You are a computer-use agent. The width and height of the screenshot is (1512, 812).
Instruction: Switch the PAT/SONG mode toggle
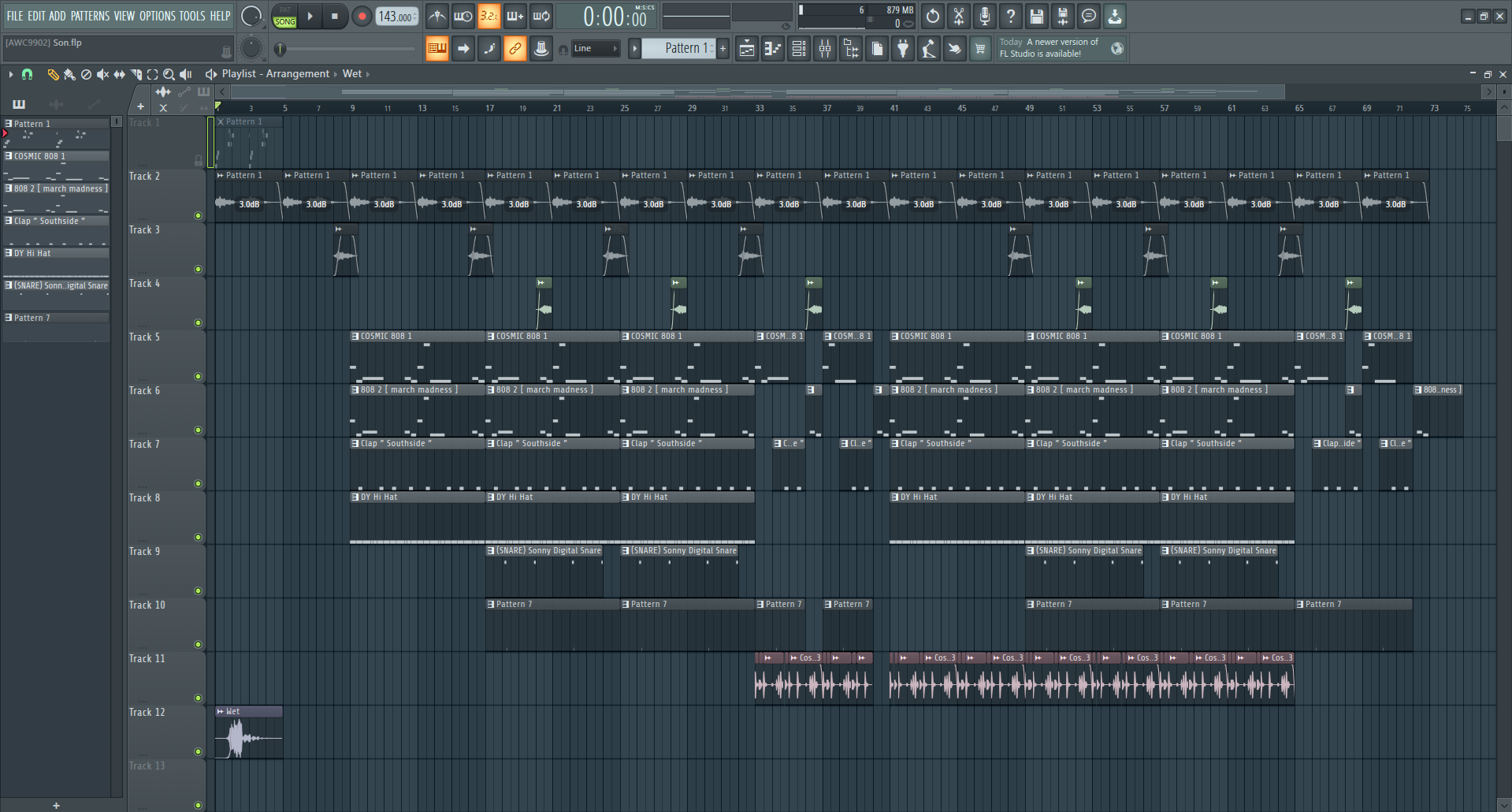[x=285, y=17]
